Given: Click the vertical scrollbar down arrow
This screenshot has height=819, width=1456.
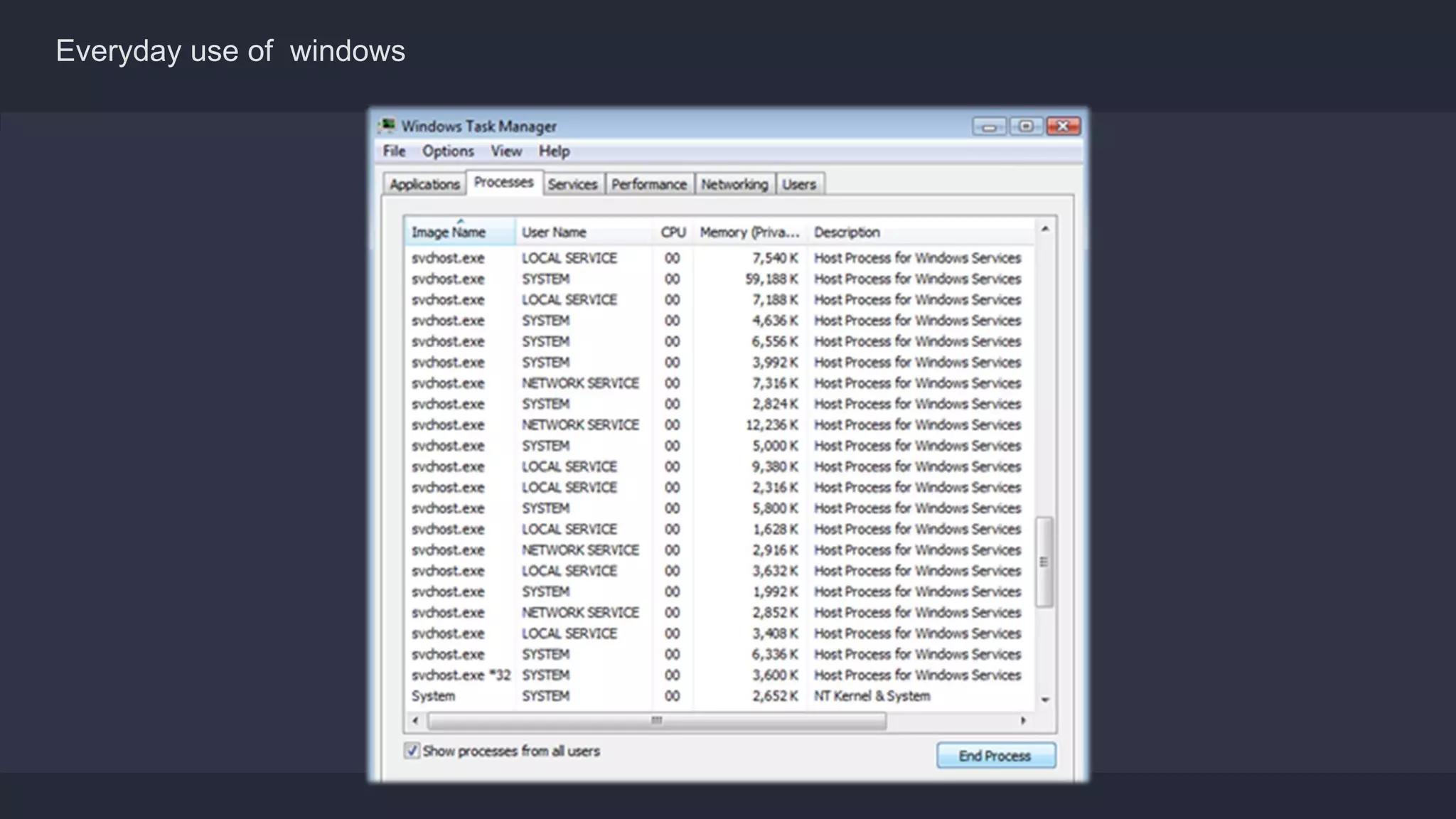Looking at the screenshot, I should pos(1044,700).
